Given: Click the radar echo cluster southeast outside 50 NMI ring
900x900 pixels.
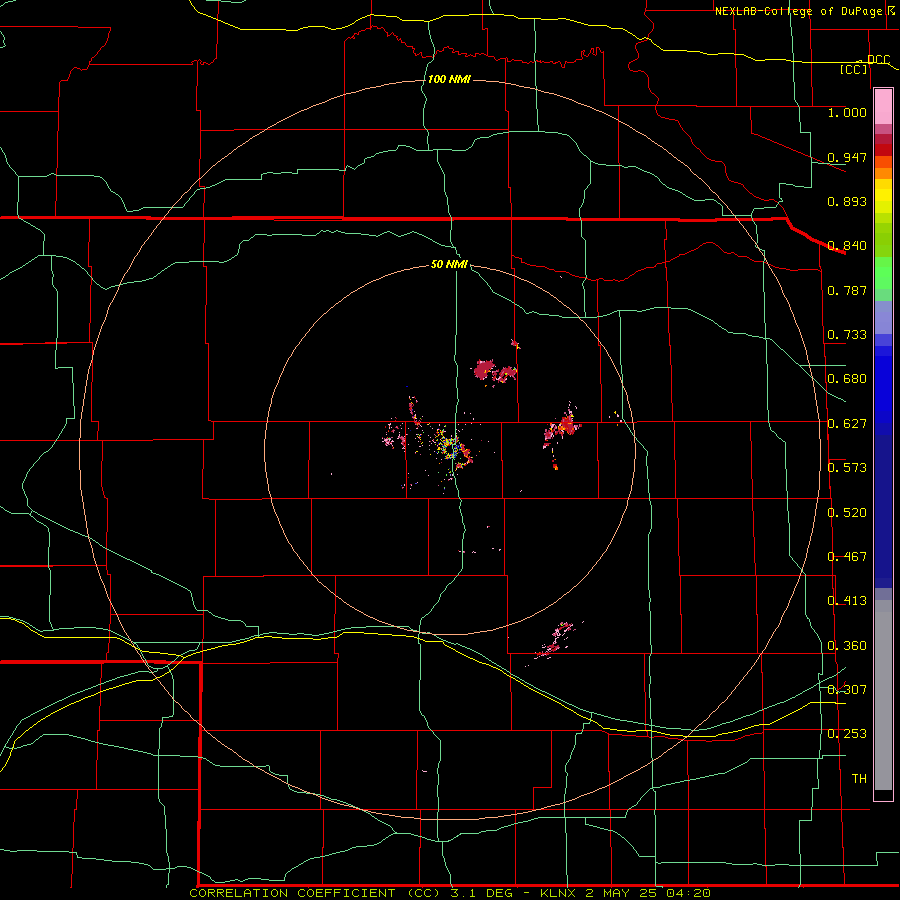Looking at the screenshot, I should 554,641.
